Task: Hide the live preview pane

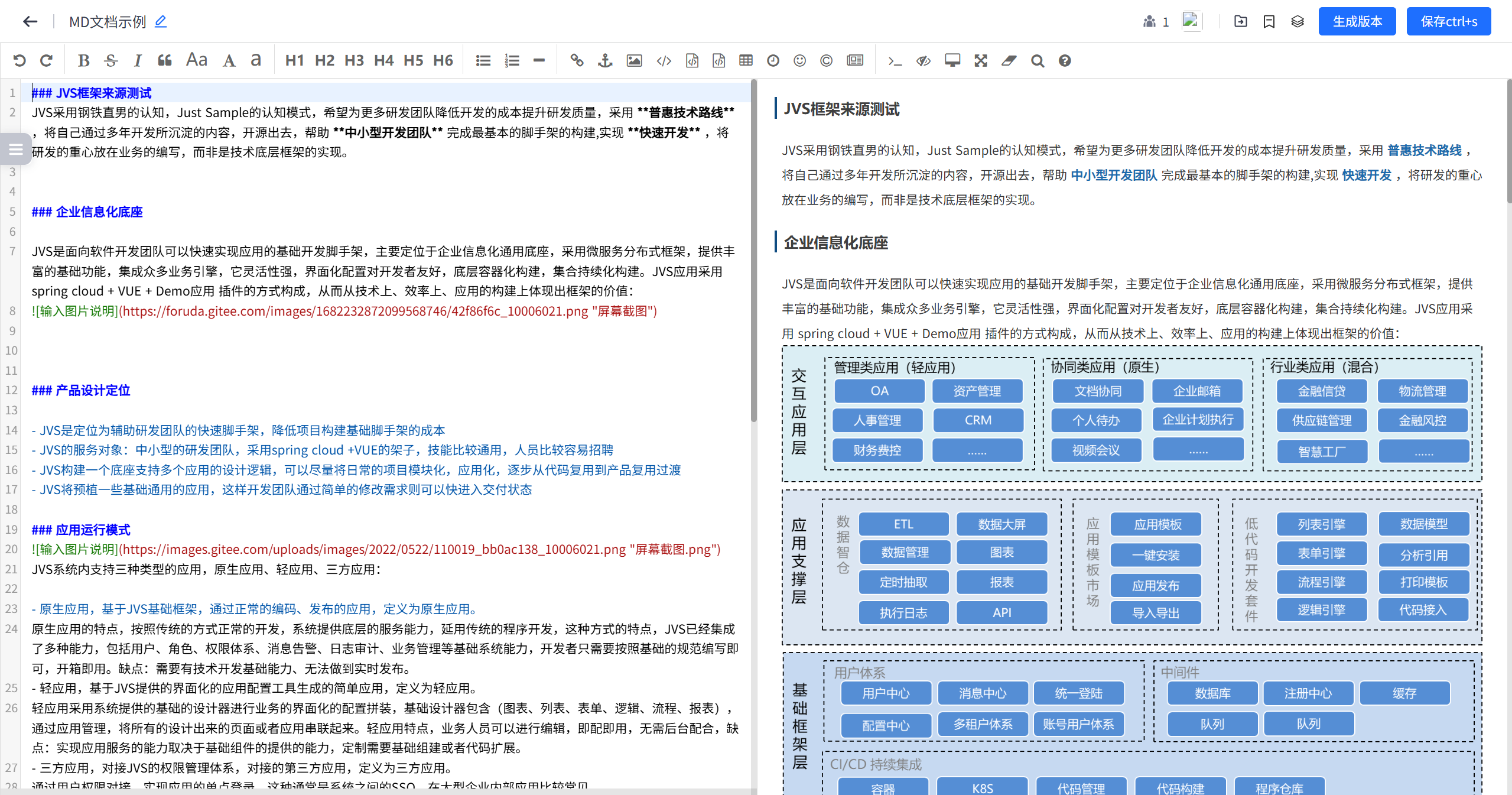Action: pyautogui.click(x=923, y=60)
